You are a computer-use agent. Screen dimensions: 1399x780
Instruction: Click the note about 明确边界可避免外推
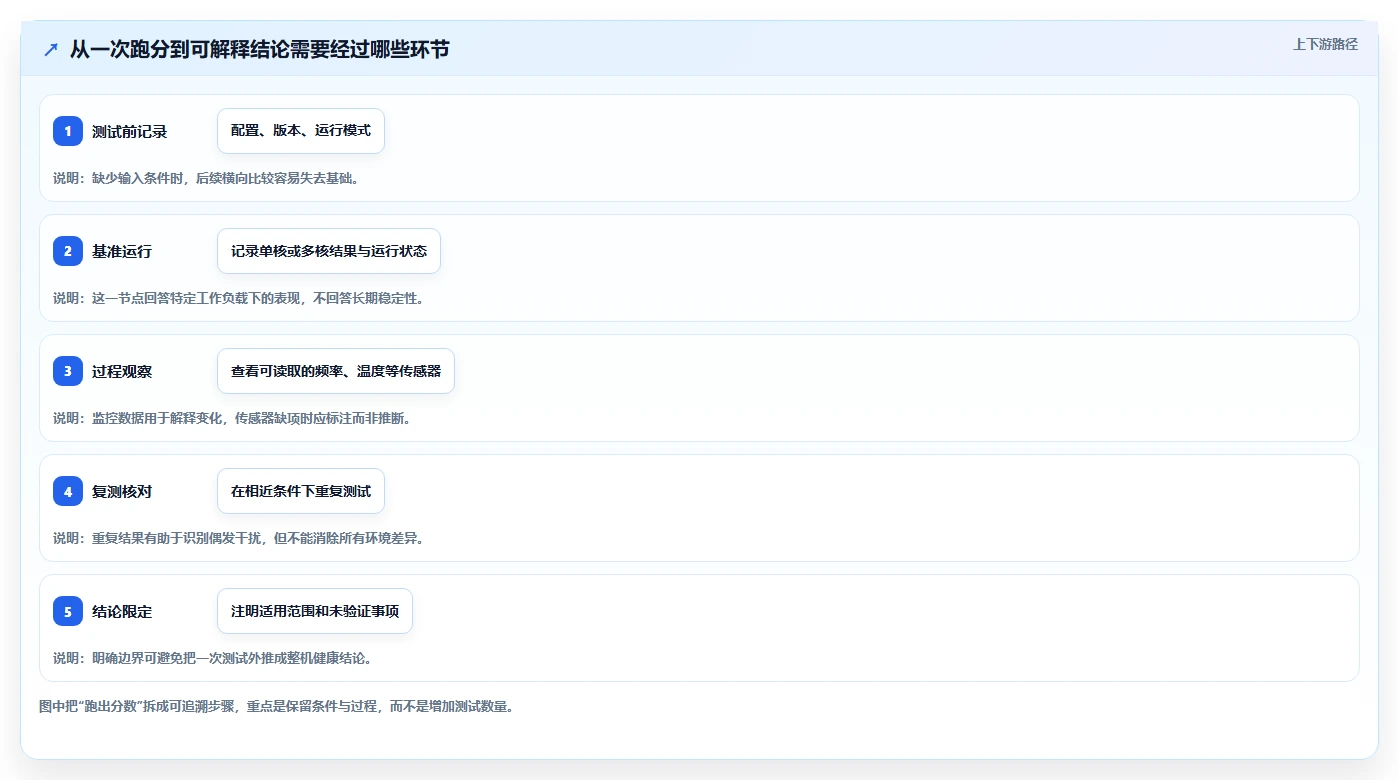[212, 658]
